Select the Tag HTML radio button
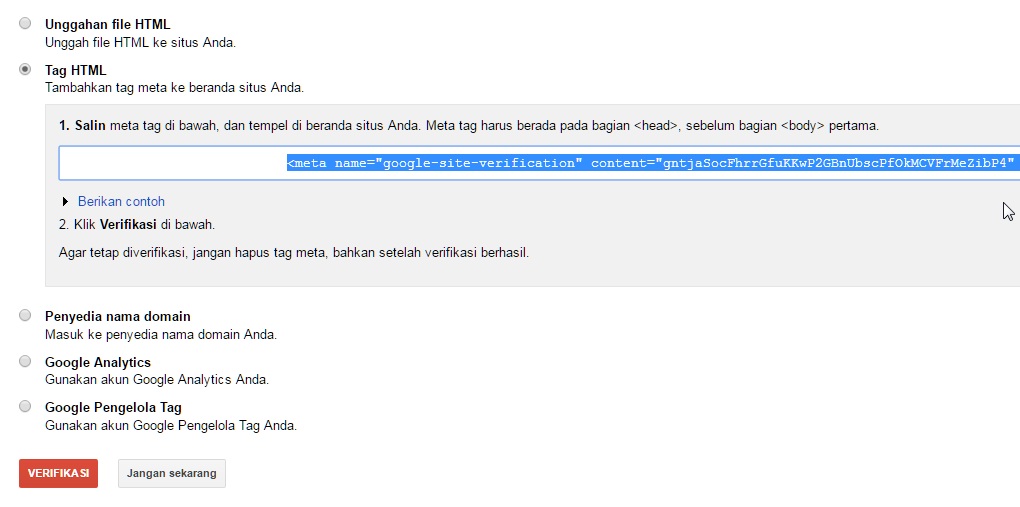The image size is (1020, 507). [25, 69]
